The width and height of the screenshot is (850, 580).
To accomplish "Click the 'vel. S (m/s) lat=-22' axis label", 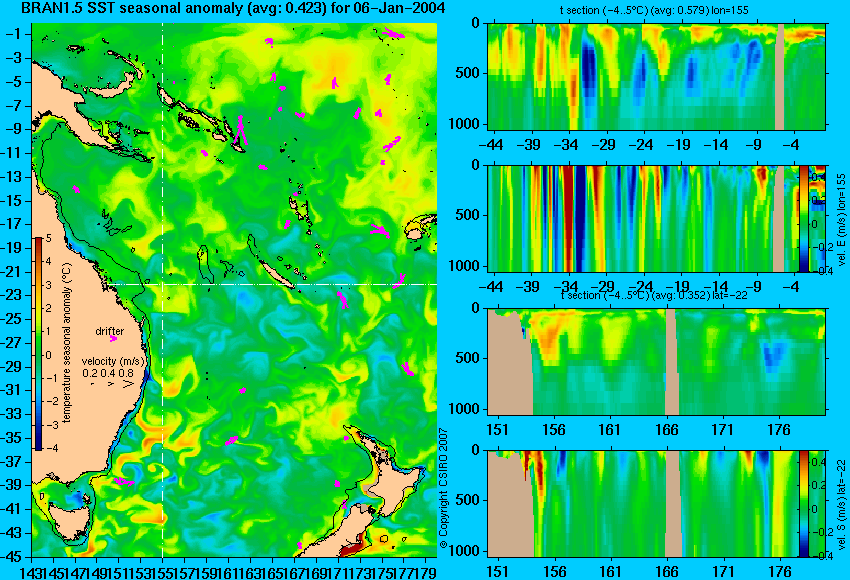I will click(841, 505).
